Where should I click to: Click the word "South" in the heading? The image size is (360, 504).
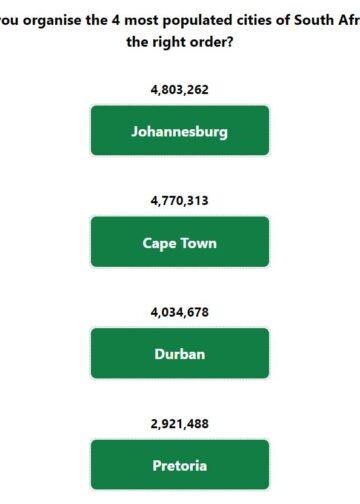pos(314,20)
